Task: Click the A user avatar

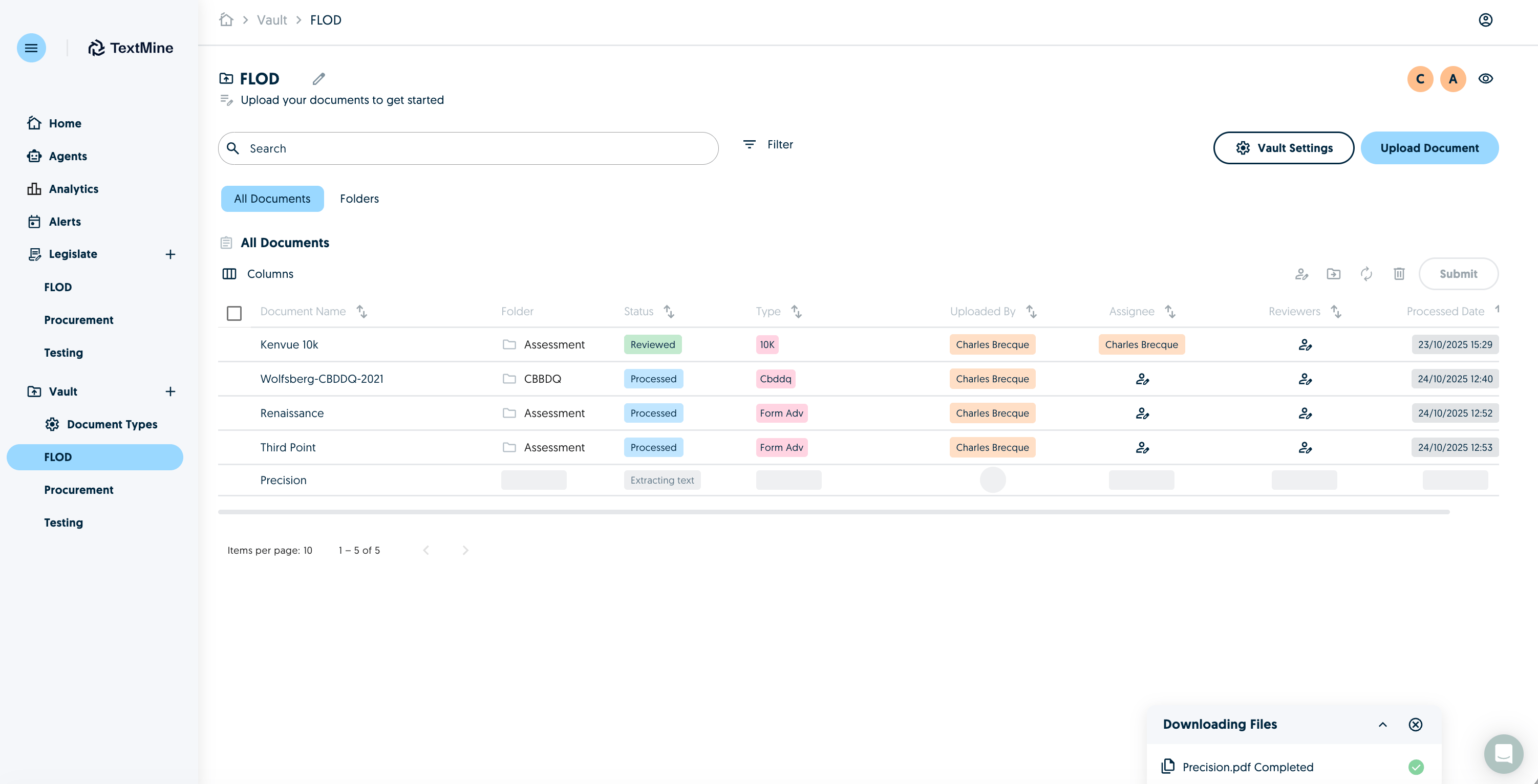Action: pyautogui.click(x=1453, y=79)
